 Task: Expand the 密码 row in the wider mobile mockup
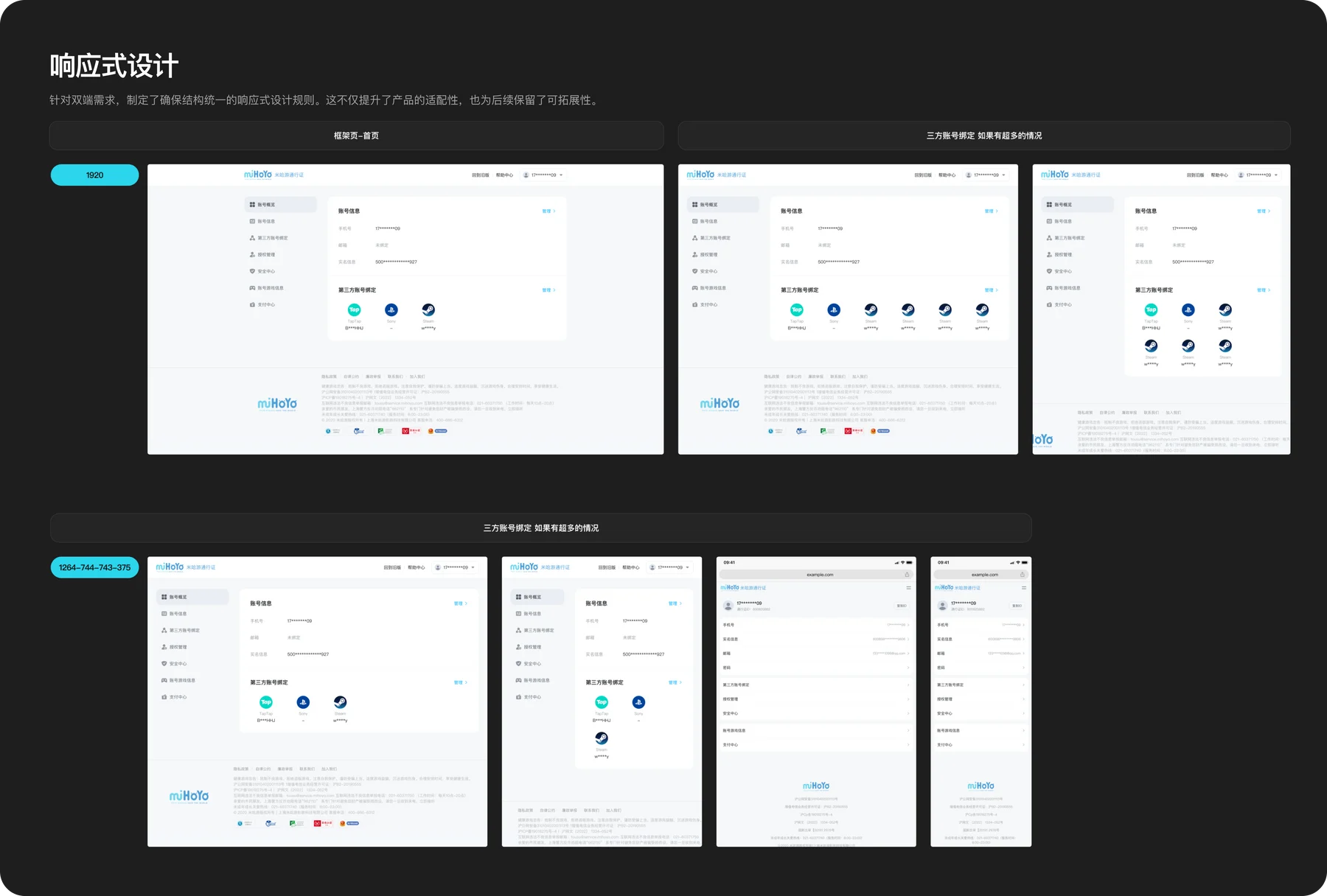[816, 668]
